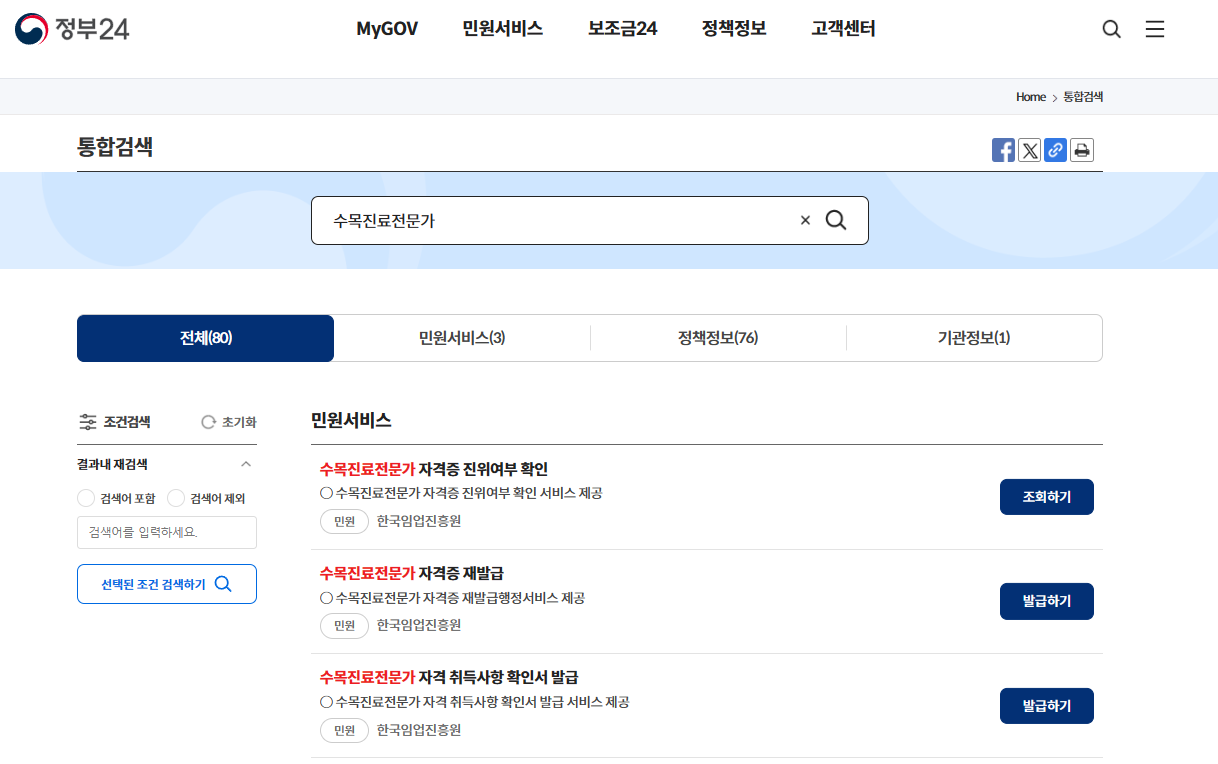The height and width of the screenshot is (764, 1218).
Task: Open 자격증 재발급 result title
Action: tap(412, 573)
